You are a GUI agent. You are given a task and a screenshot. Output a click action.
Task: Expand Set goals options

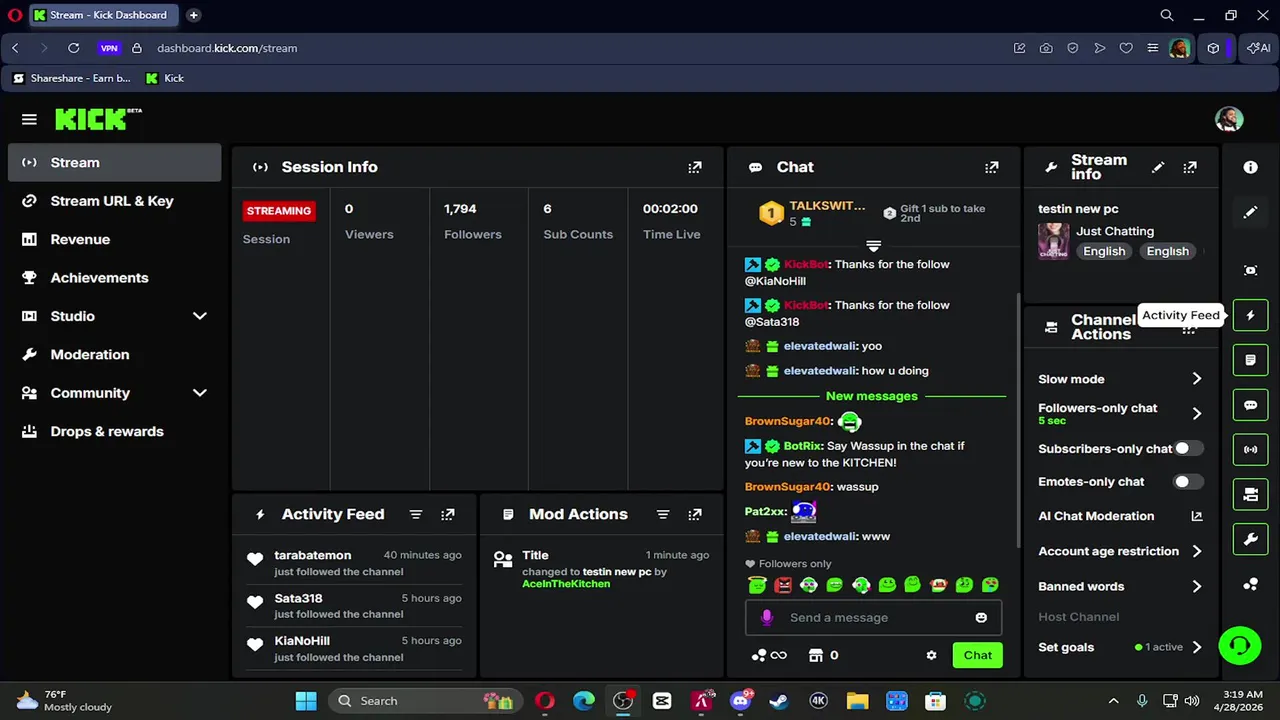1197,647
